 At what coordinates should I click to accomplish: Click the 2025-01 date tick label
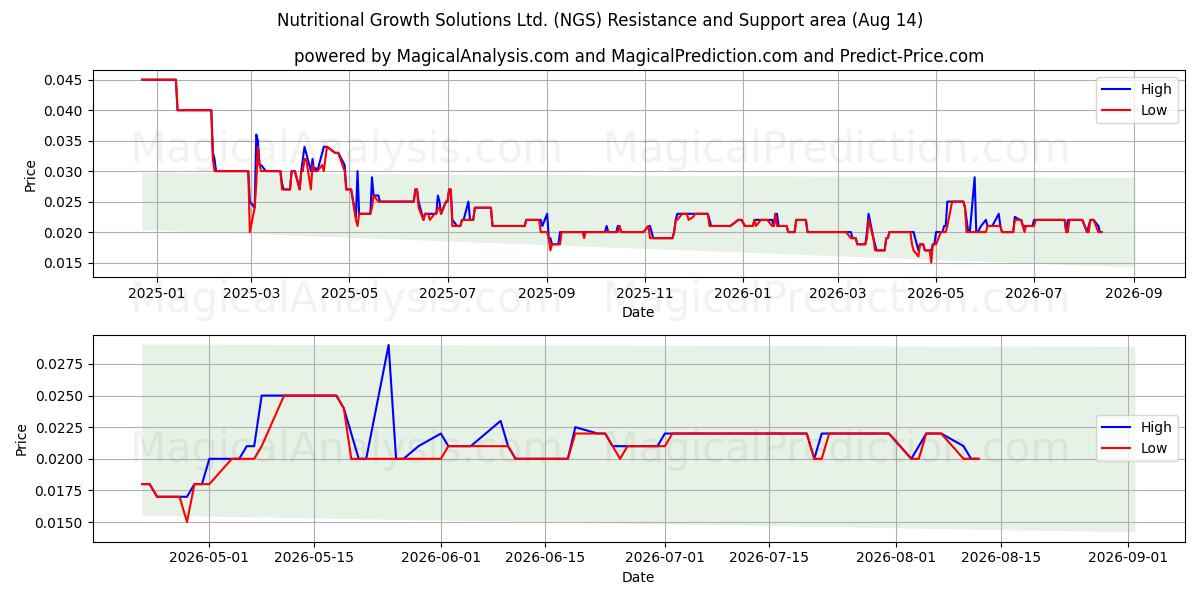pyautogui.click(x=156, y=293)
